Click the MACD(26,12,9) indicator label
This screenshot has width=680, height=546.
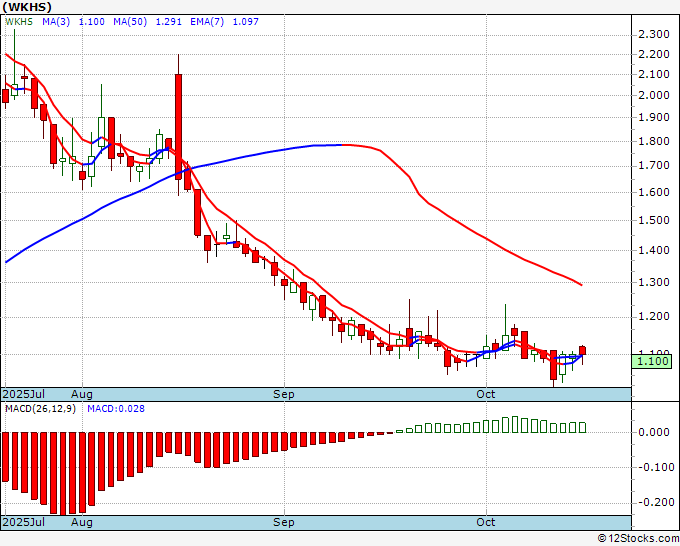click(40, 409)
